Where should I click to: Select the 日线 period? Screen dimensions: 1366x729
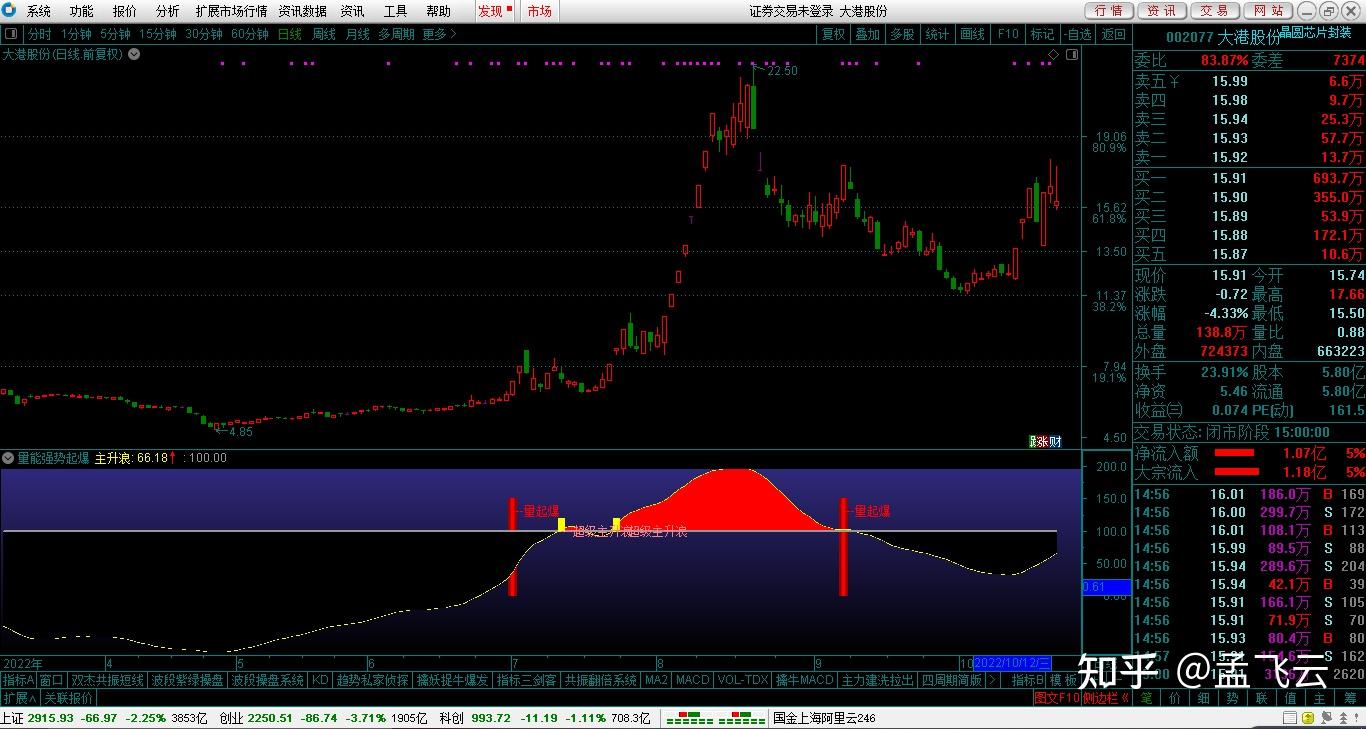pyautogui.click(x=290, y=34)
